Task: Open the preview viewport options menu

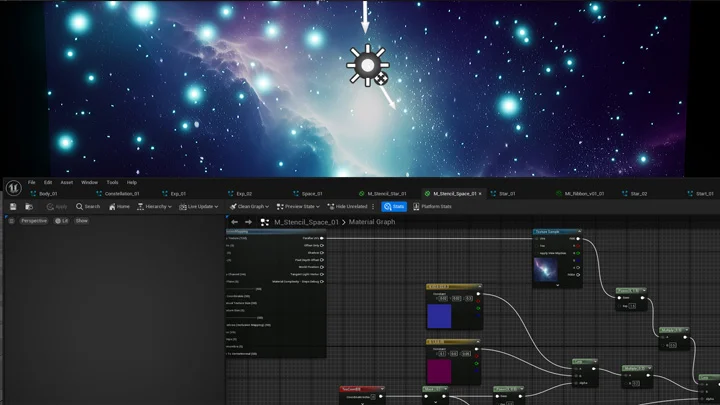Action: [11, 221]
